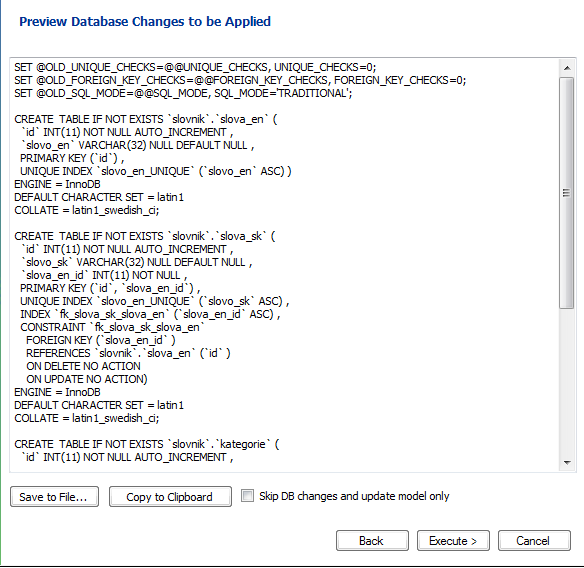Place cursor on CREATE TABLE slova_sk line
The height and width of the screenshot is (568, 584).
[x=145, y=236]
